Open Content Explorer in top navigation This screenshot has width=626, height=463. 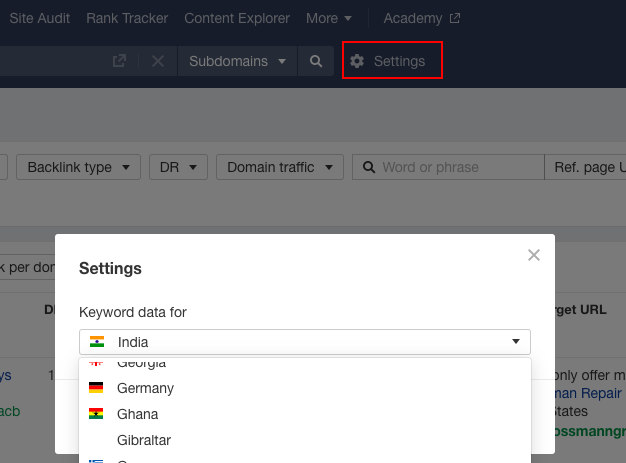click(237, 18)
